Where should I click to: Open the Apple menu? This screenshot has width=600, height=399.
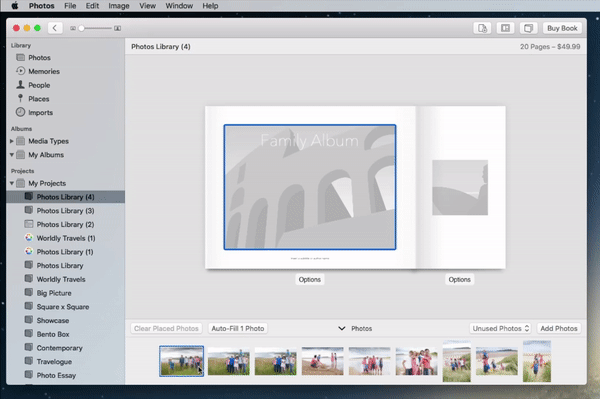15,6
